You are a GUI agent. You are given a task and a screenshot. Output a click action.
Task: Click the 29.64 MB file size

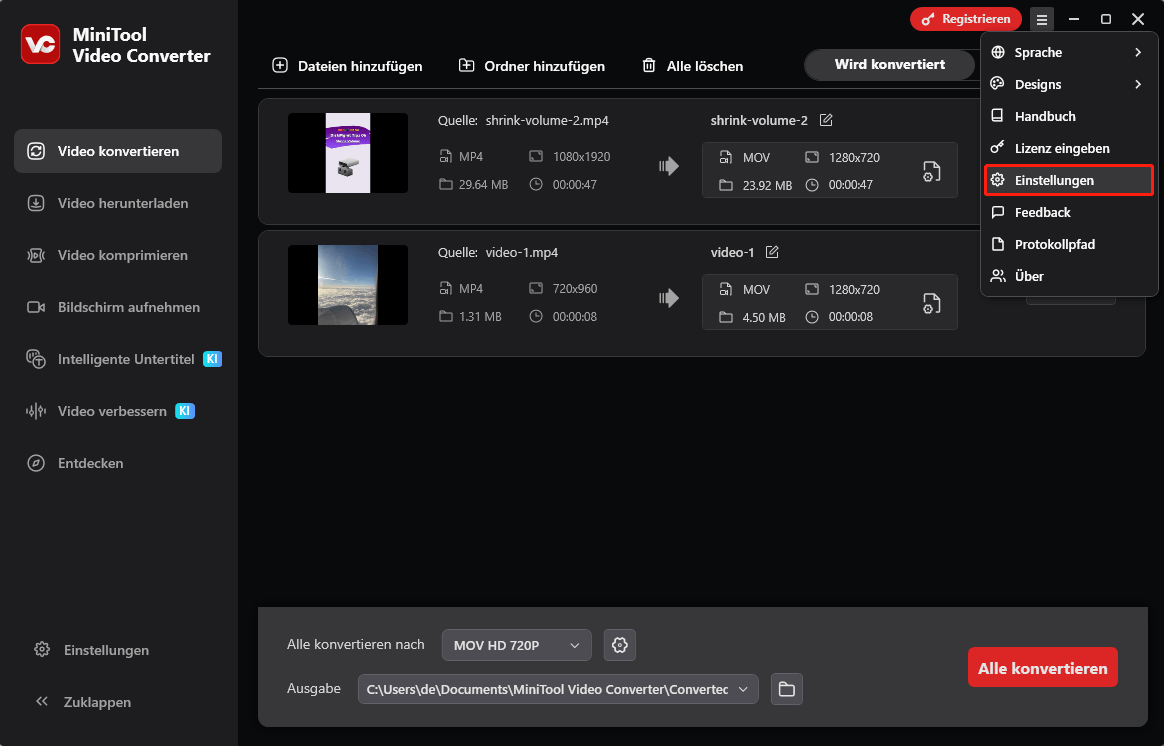point(483,185)
